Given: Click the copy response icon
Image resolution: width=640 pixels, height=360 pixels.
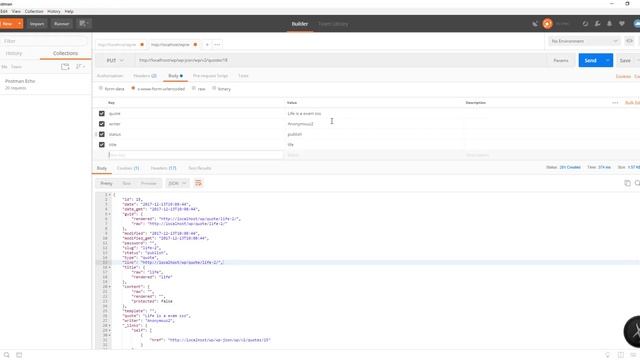Looking at the screenshot, I should [627, 183].
